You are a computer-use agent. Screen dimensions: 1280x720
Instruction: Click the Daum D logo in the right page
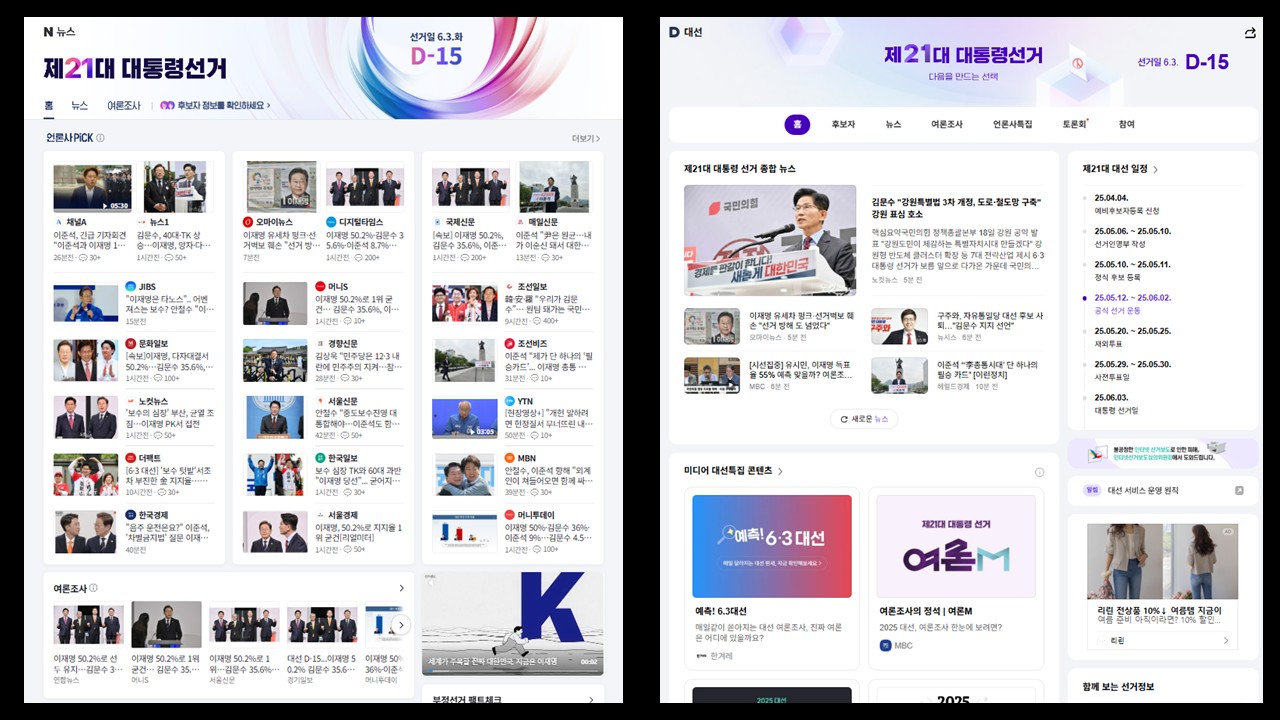tap(674, 32)
